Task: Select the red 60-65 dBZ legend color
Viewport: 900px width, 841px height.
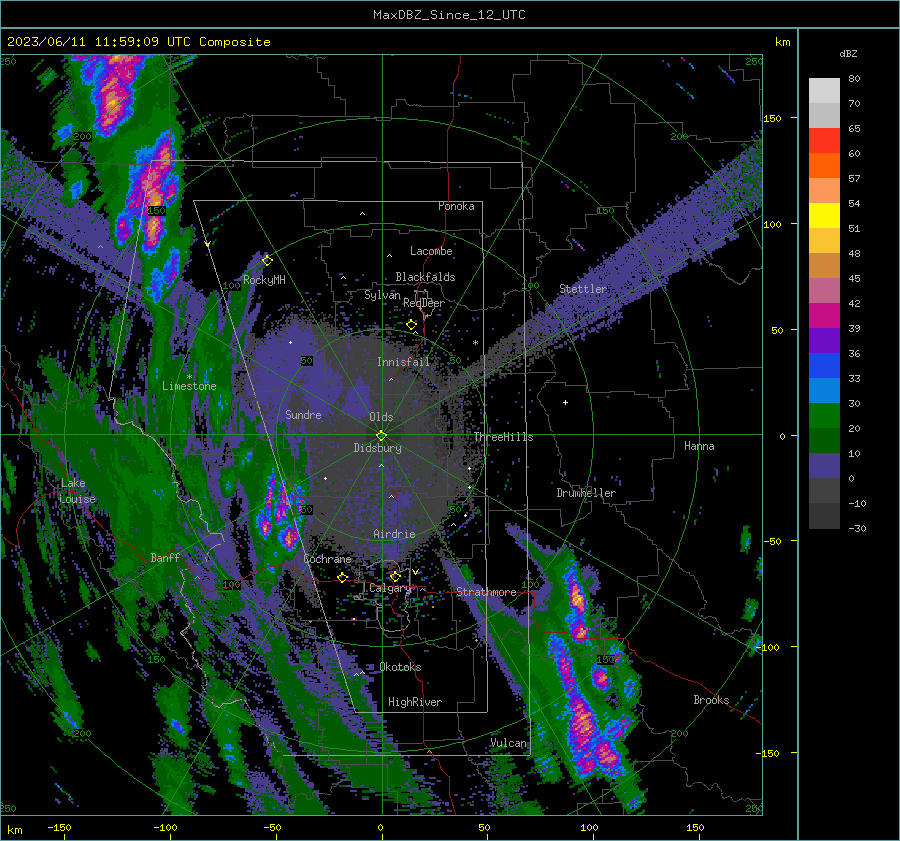Action: tap(824, 141)
